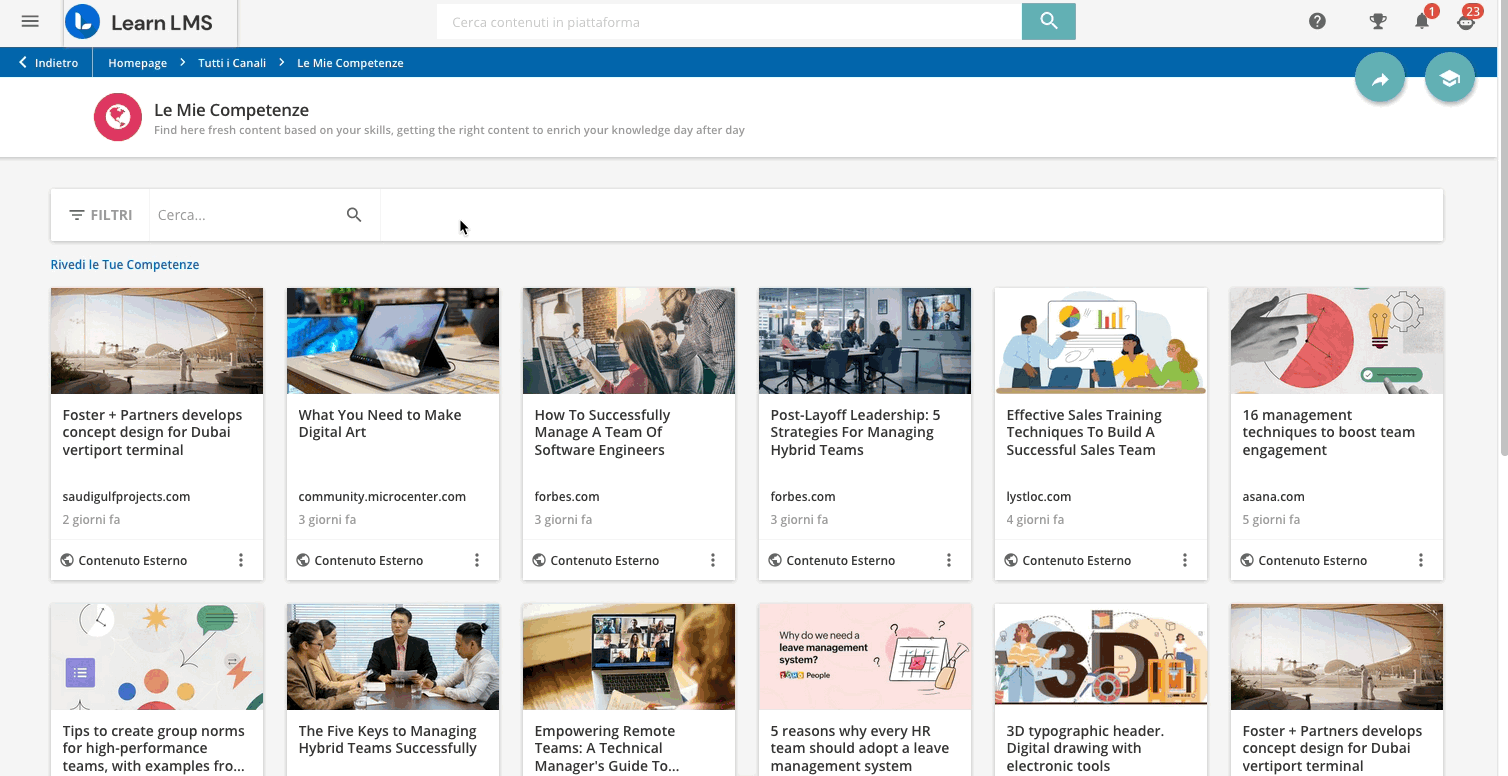
Task: Open options menu for Software Engineers card
Action: [713, 560]
